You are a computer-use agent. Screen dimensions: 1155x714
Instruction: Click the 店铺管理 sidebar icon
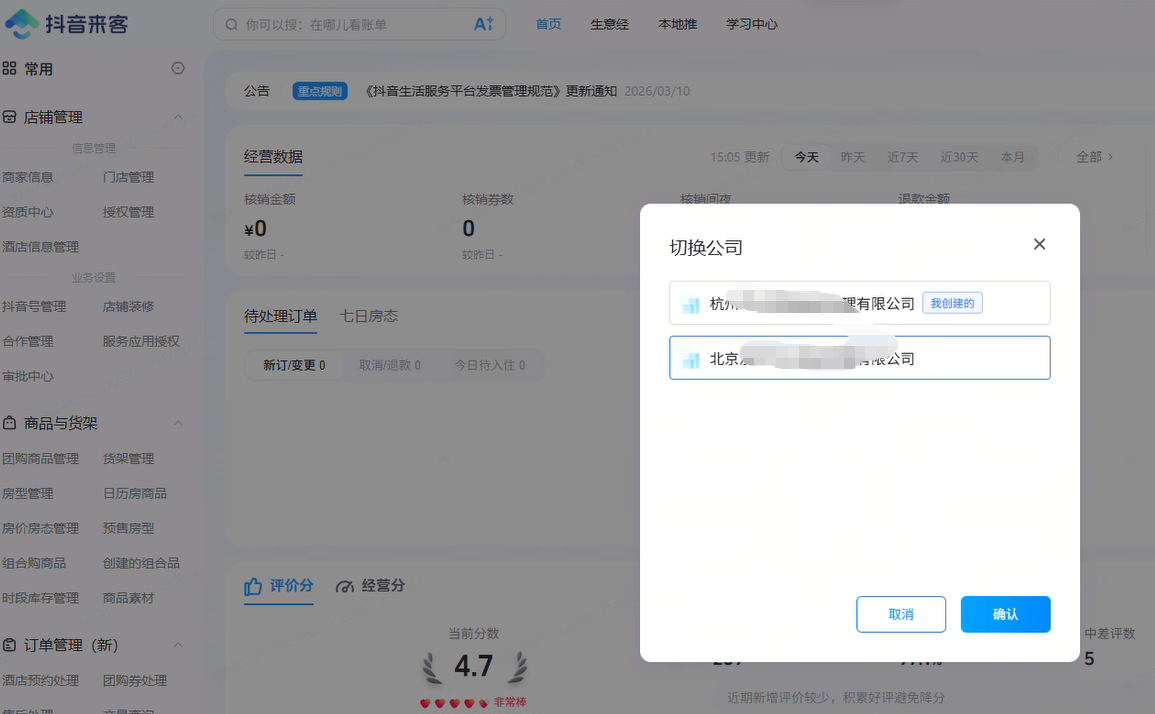12,117
